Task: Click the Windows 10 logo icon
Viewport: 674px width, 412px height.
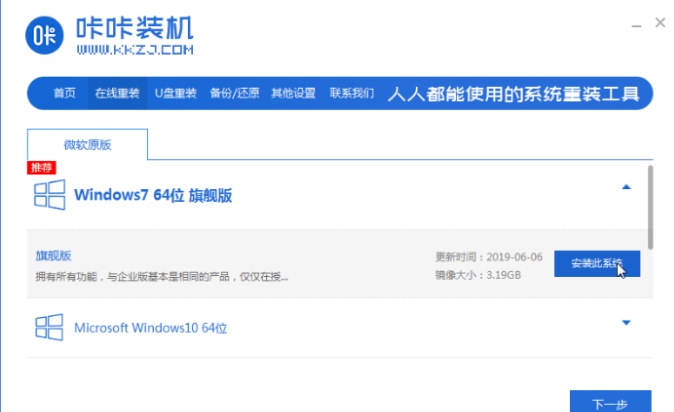Action: (x=50, y=327)
